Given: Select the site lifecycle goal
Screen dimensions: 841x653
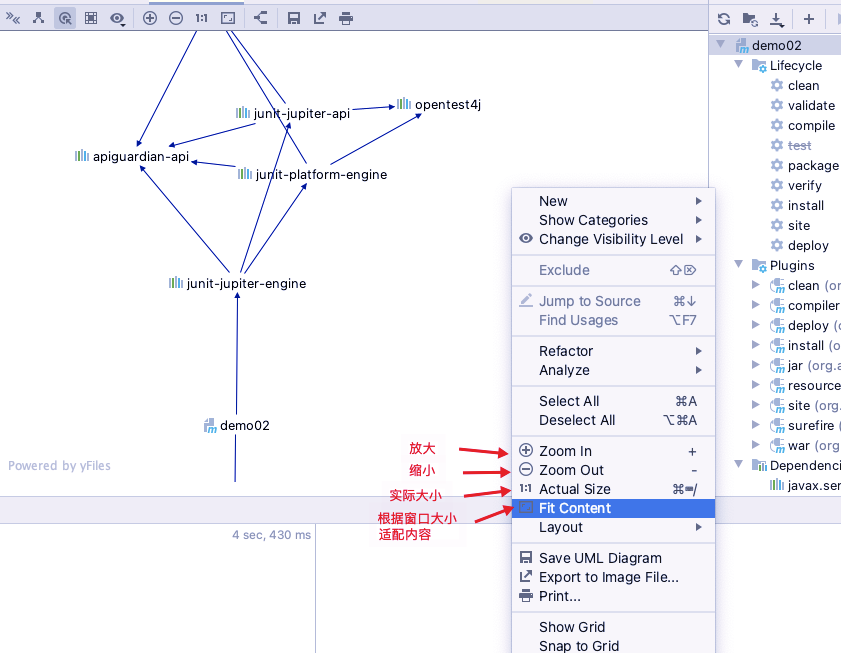Looking at the screenshot, I should tap(790, 225).
